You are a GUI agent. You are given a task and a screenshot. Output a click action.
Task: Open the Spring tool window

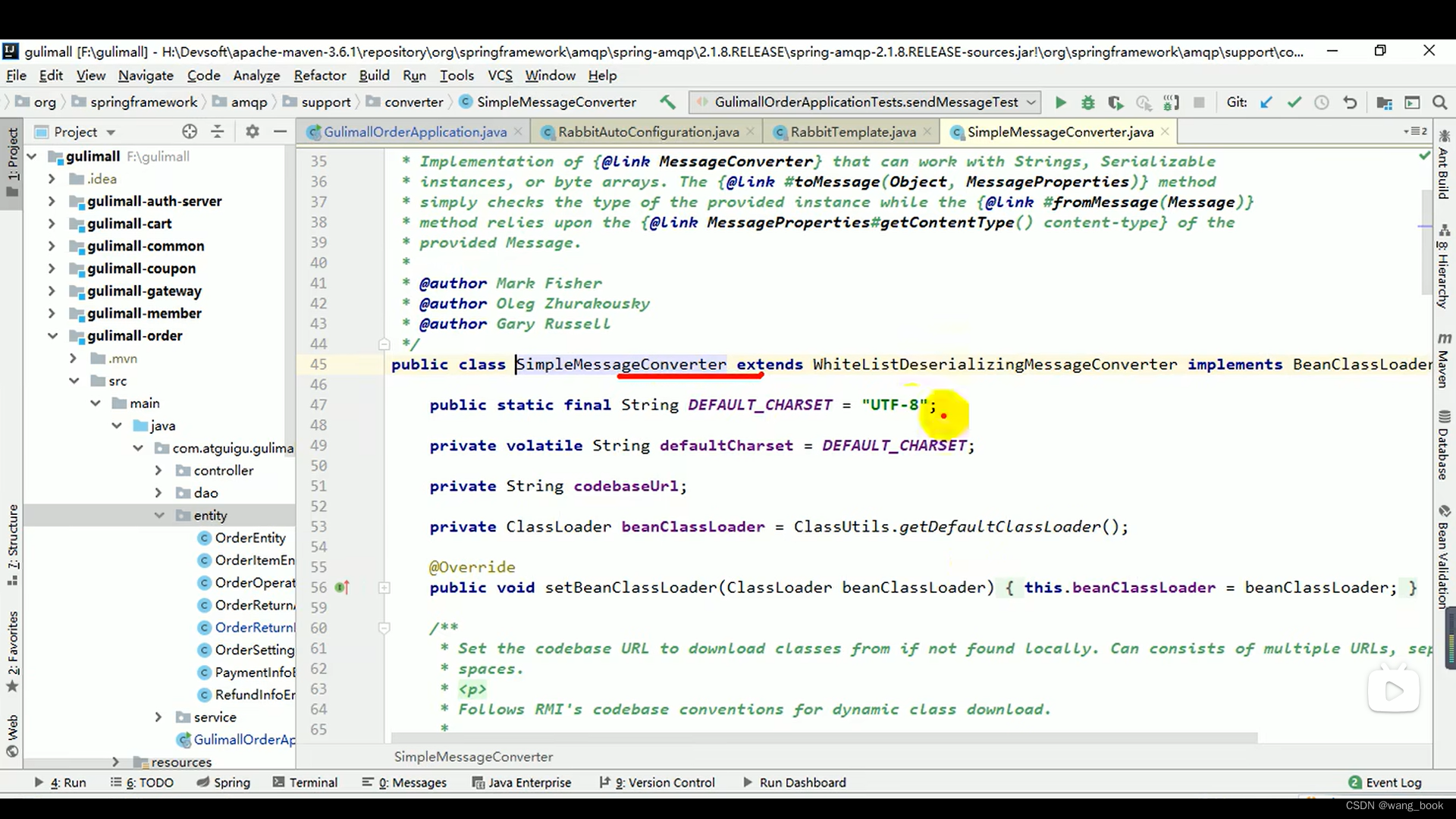tap(224, 782)
